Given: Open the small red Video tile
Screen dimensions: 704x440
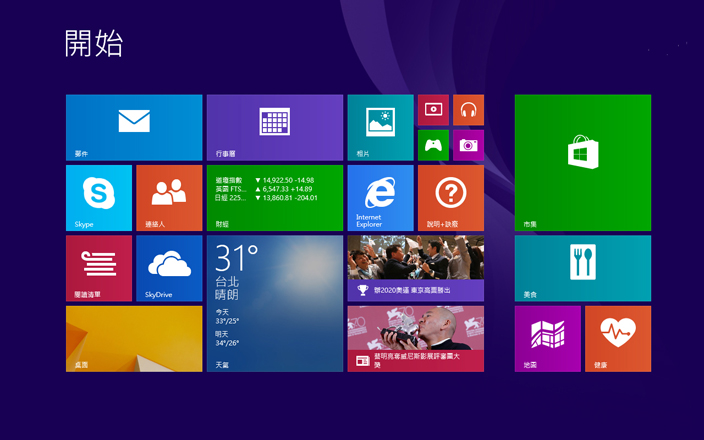Looking at the screenshot, I should coord(433,110).
